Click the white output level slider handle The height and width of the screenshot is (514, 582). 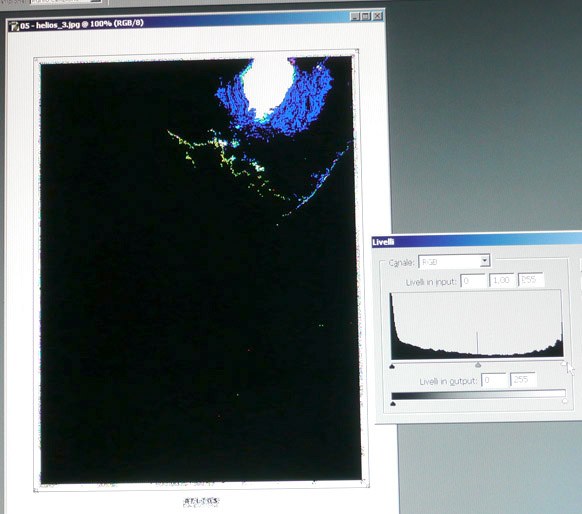click(565, 401)
